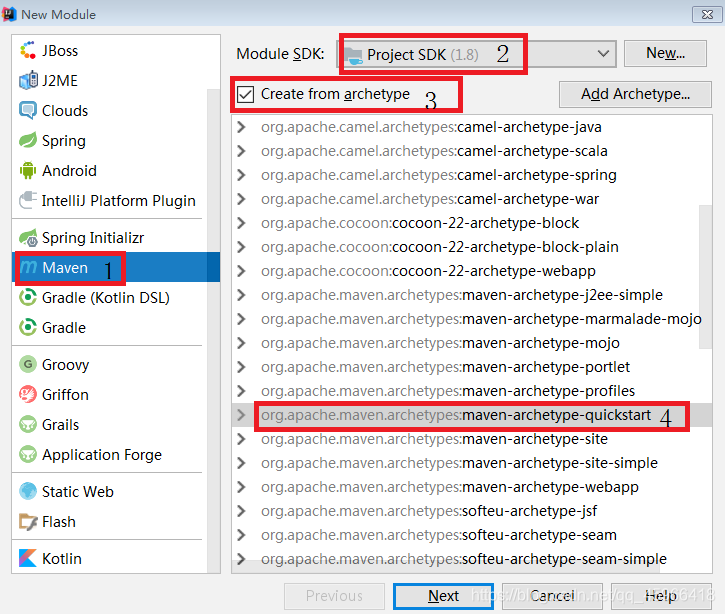This screenshot has height=614, width=725.
Task: Click the IntelliJ Platform Plugin icon
Action: 28,201
